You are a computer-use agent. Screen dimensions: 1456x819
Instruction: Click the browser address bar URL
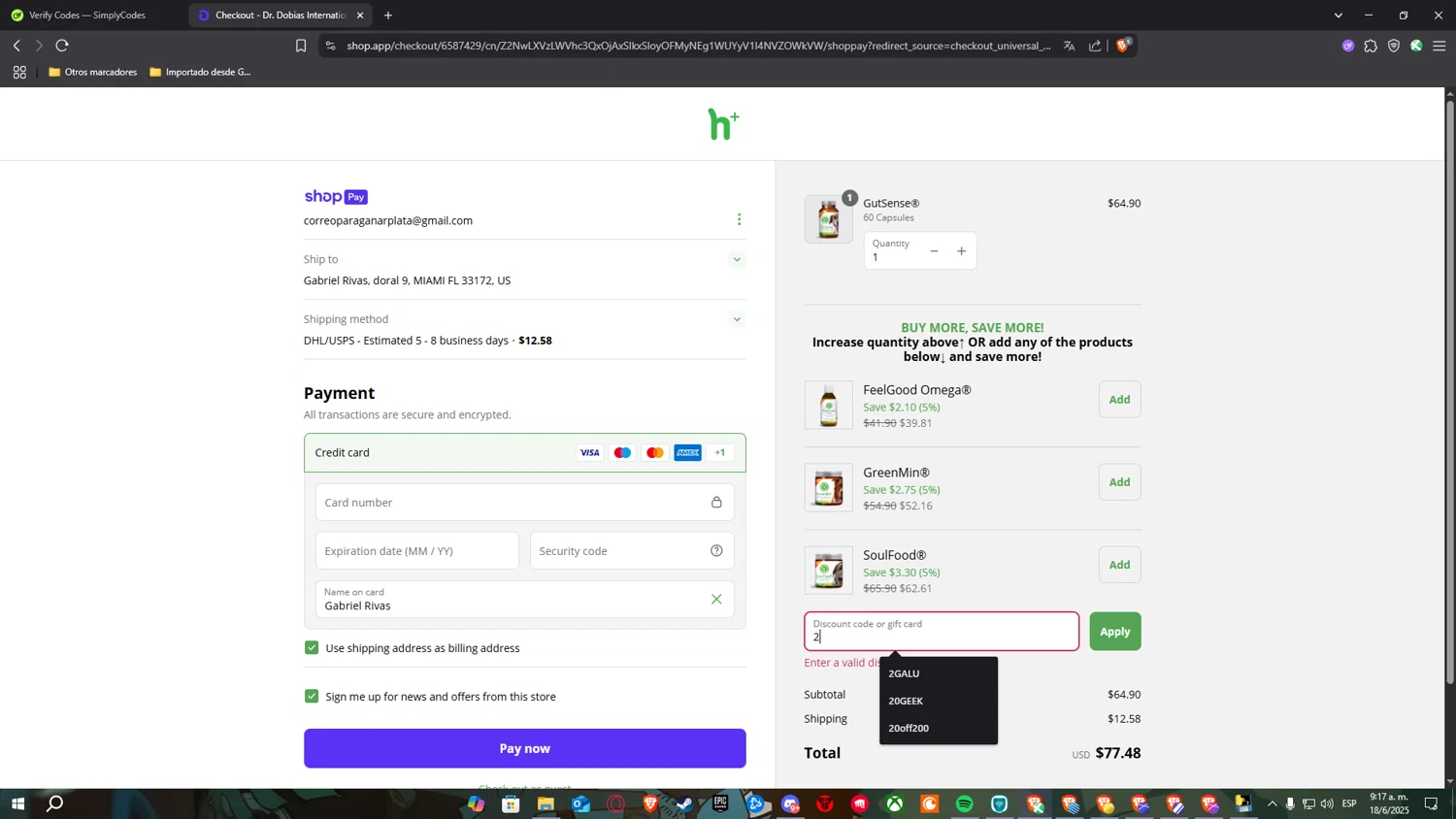[699, 46]
